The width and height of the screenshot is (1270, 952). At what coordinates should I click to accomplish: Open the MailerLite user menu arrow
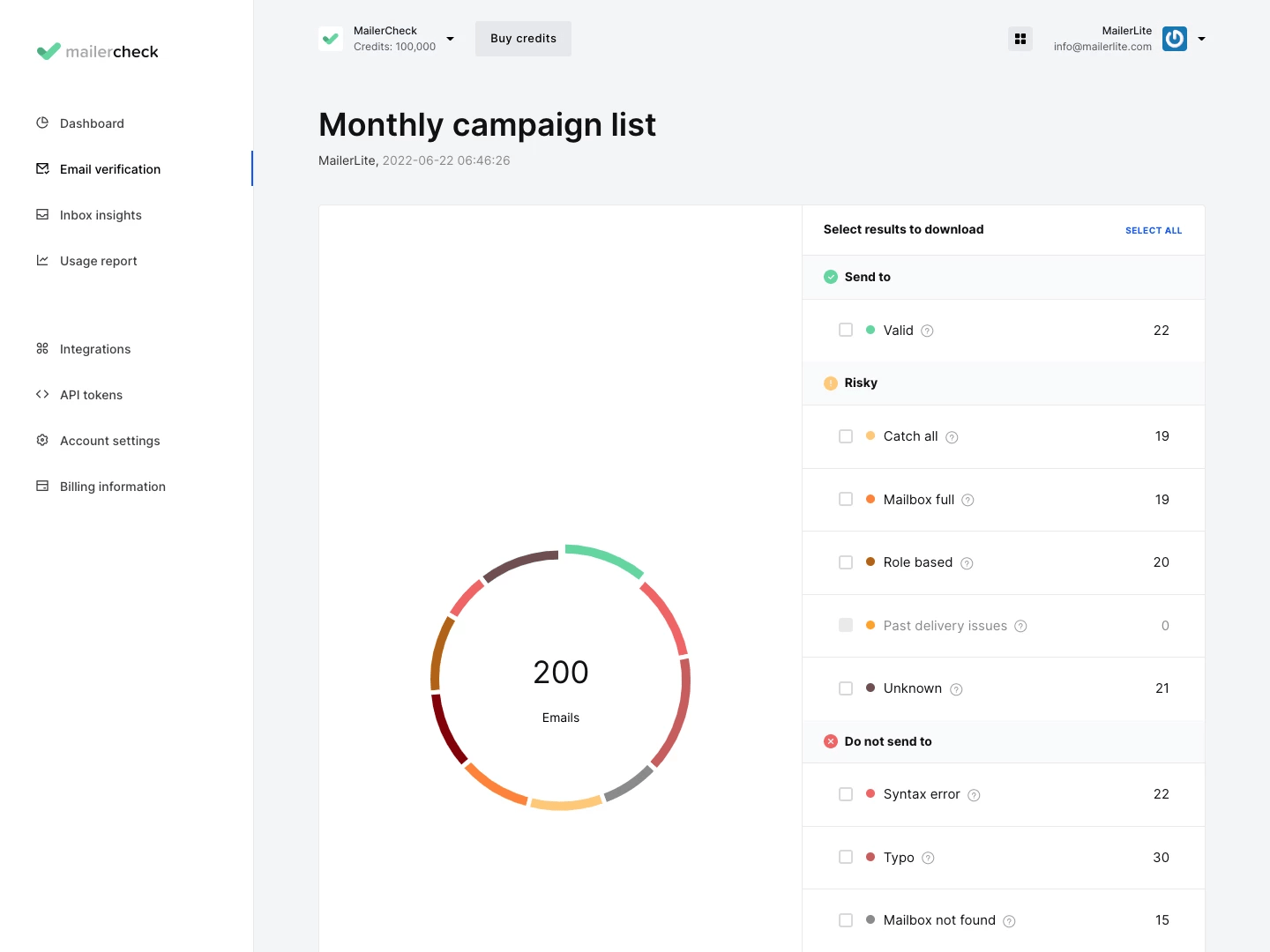(x=1201, y=39)
